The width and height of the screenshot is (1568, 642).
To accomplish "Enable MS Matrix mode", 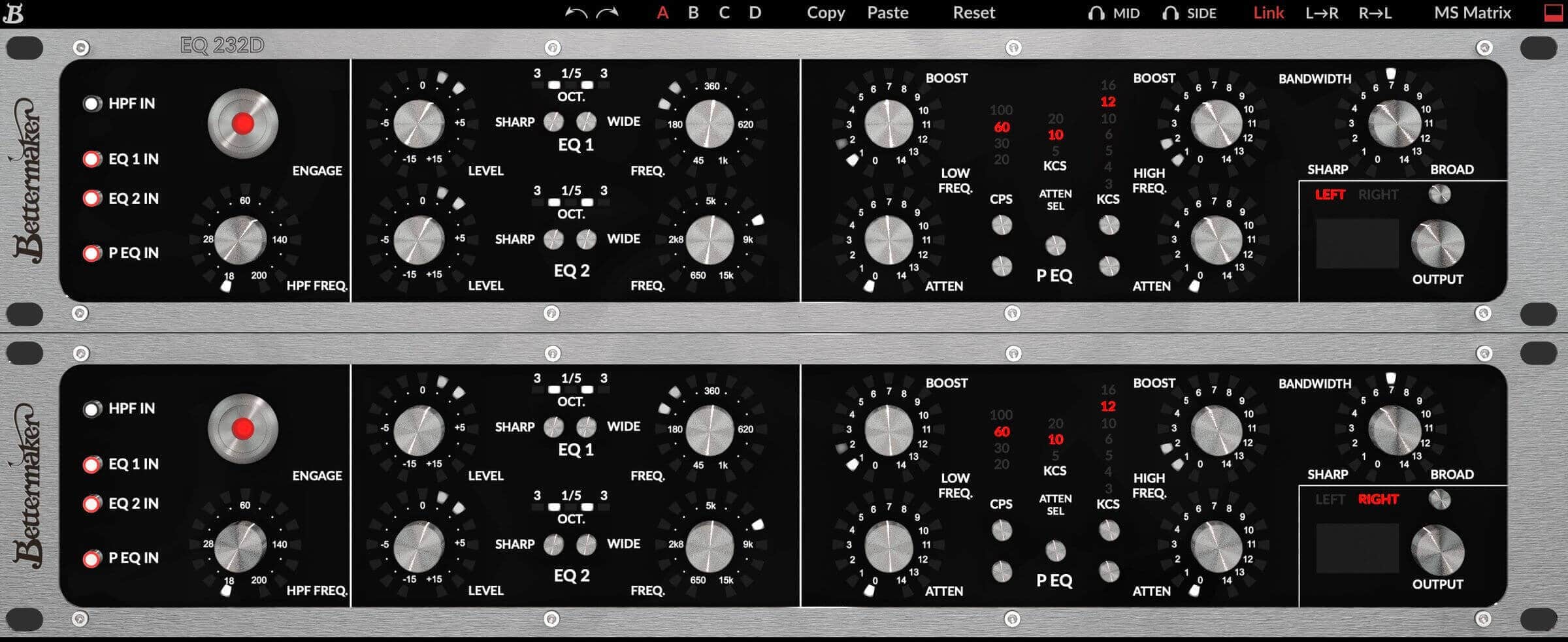I will [1473, 13].
